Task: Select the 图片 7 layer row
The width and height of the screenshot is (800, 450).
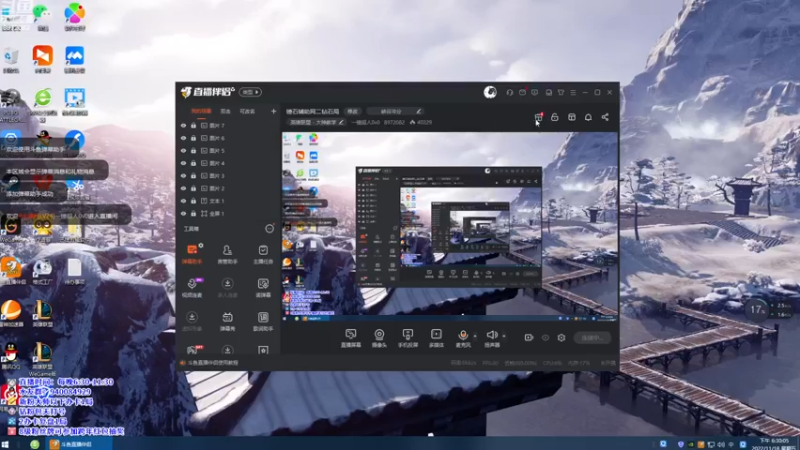Action: click(x=228, y=126)
